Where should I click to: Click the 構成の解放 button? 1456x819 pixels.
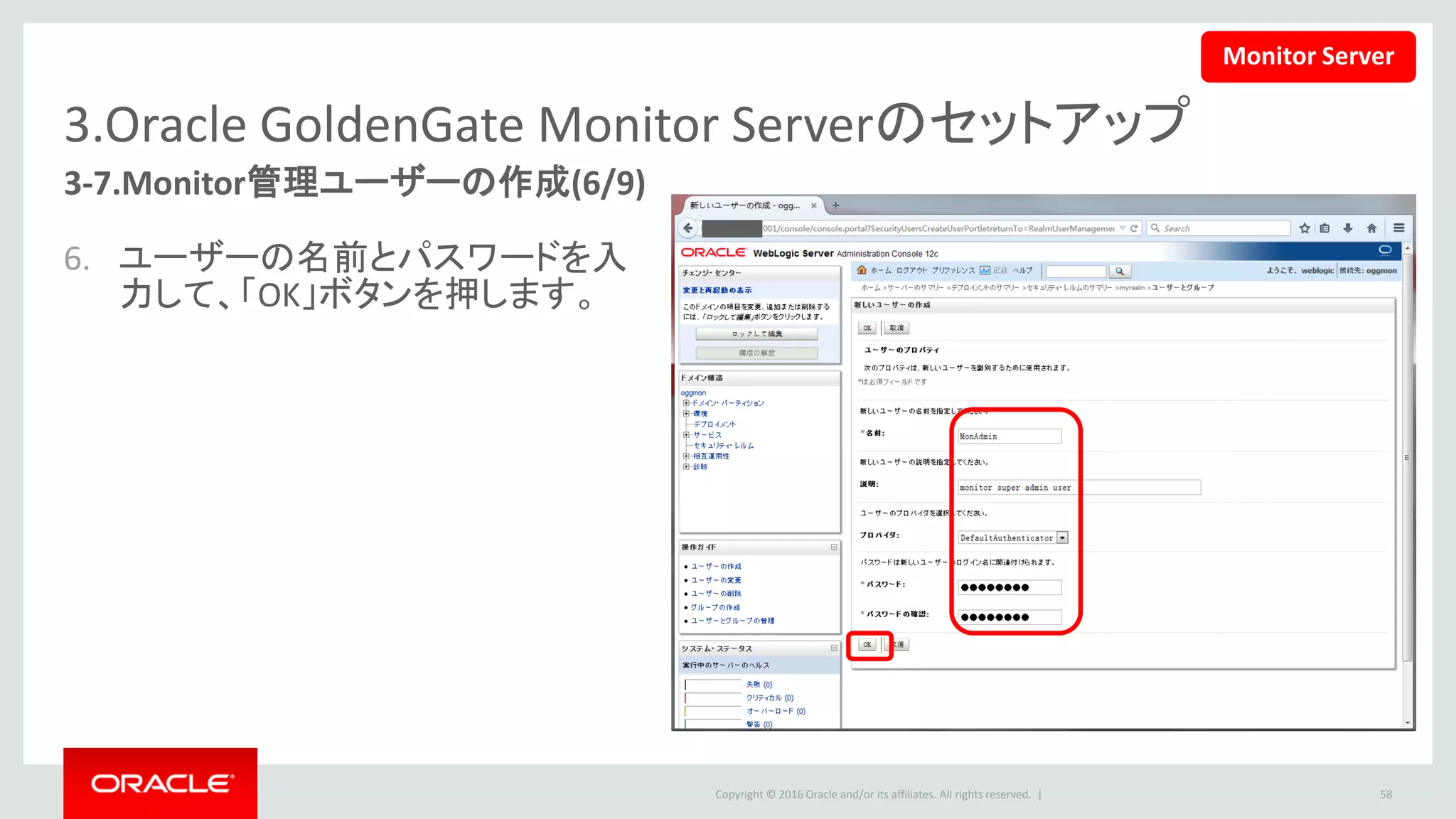coord(756,353)
